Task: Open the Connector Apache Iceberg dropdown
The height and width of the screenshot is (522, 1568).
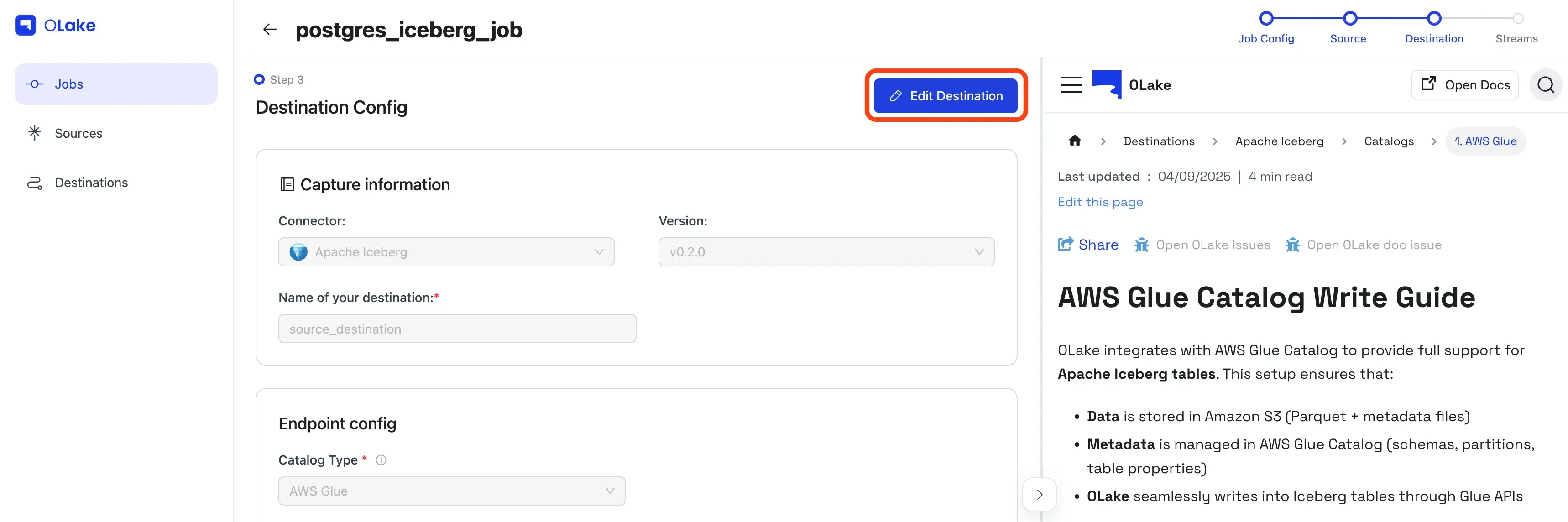Action: click(446, 252)
